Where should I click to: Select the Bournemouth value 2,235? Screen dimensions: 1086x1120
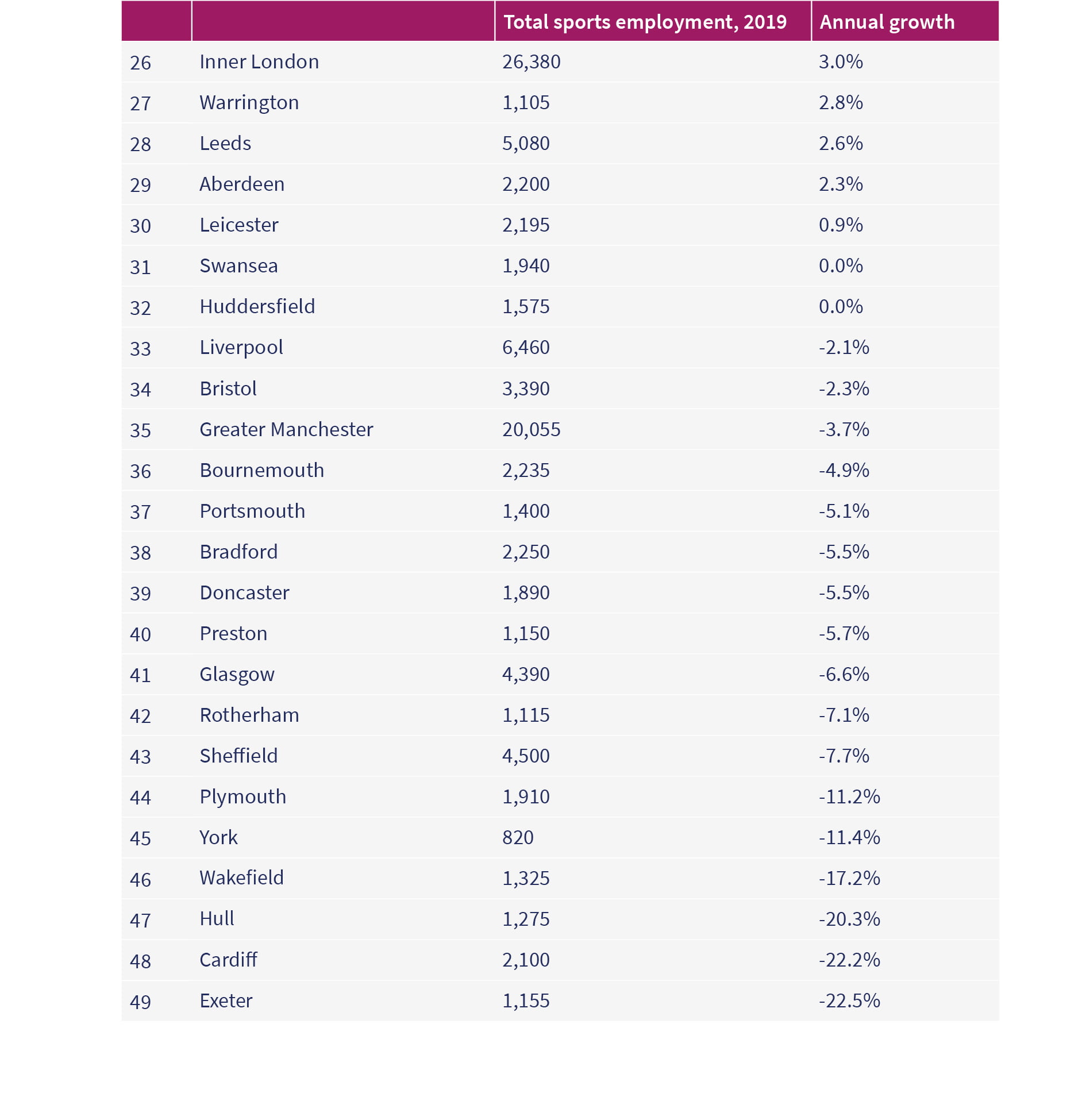point(526,470)
